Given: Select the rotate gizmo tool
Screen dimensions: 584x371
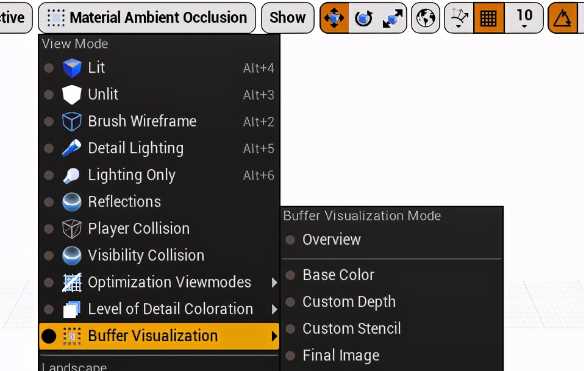Looking at the screenshot, I should (364, 18).
